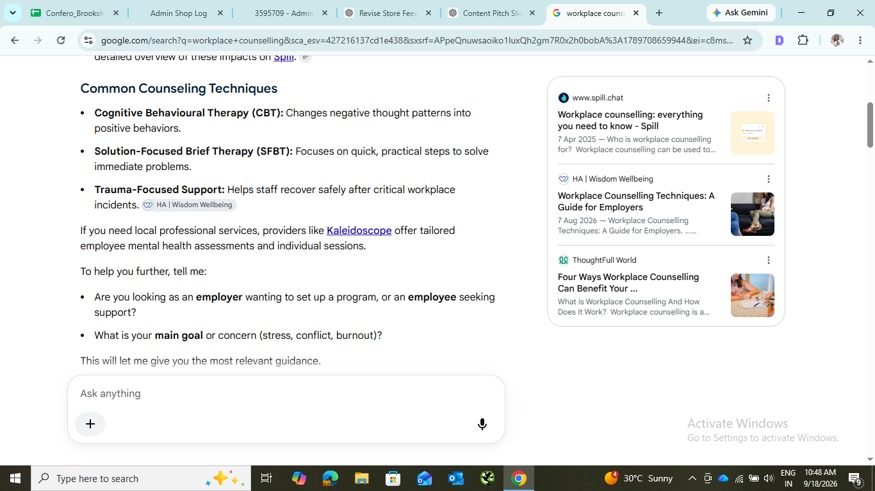Open the Spill link in the overview
The width and height of the screenshot is (875, 491).
(x=283, y=57)
